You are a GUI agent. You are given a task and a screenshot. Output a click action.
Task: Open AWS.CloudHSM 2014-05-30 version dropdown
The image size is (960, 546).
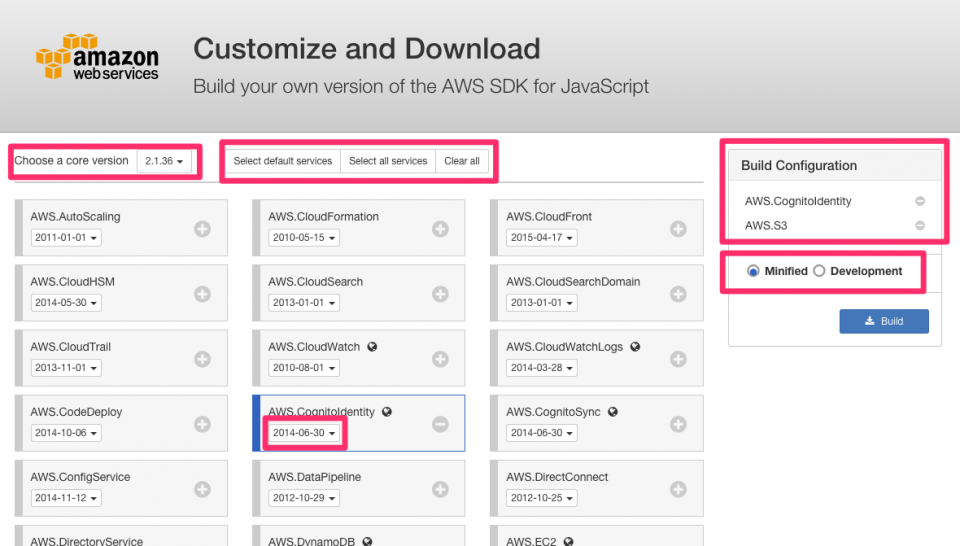66,302
